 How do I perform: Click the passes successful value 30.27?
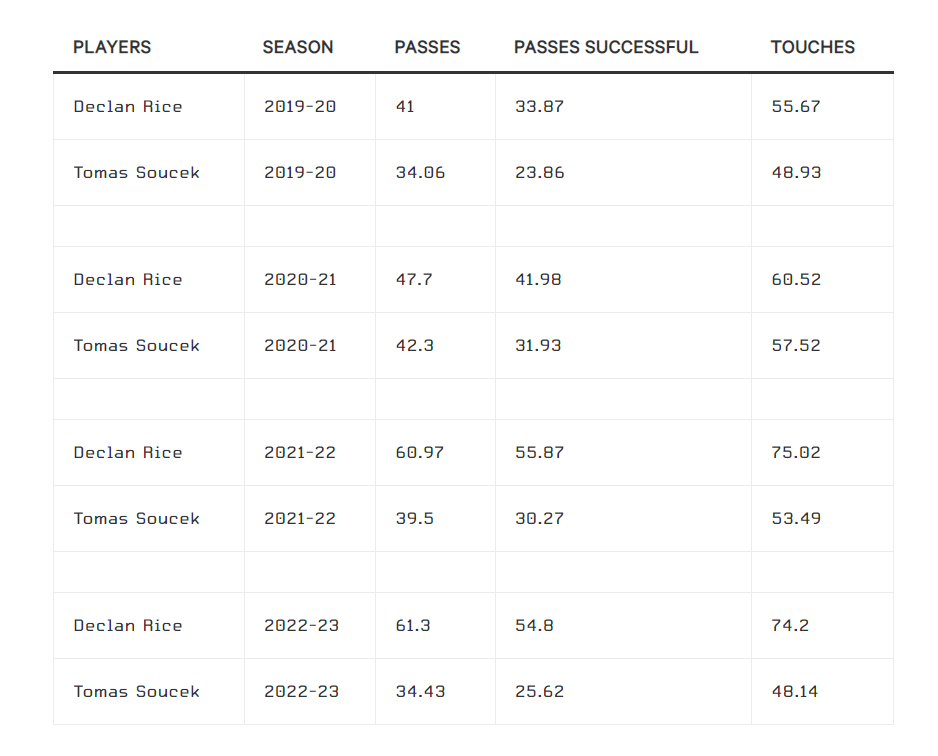[x=539, y=518]
